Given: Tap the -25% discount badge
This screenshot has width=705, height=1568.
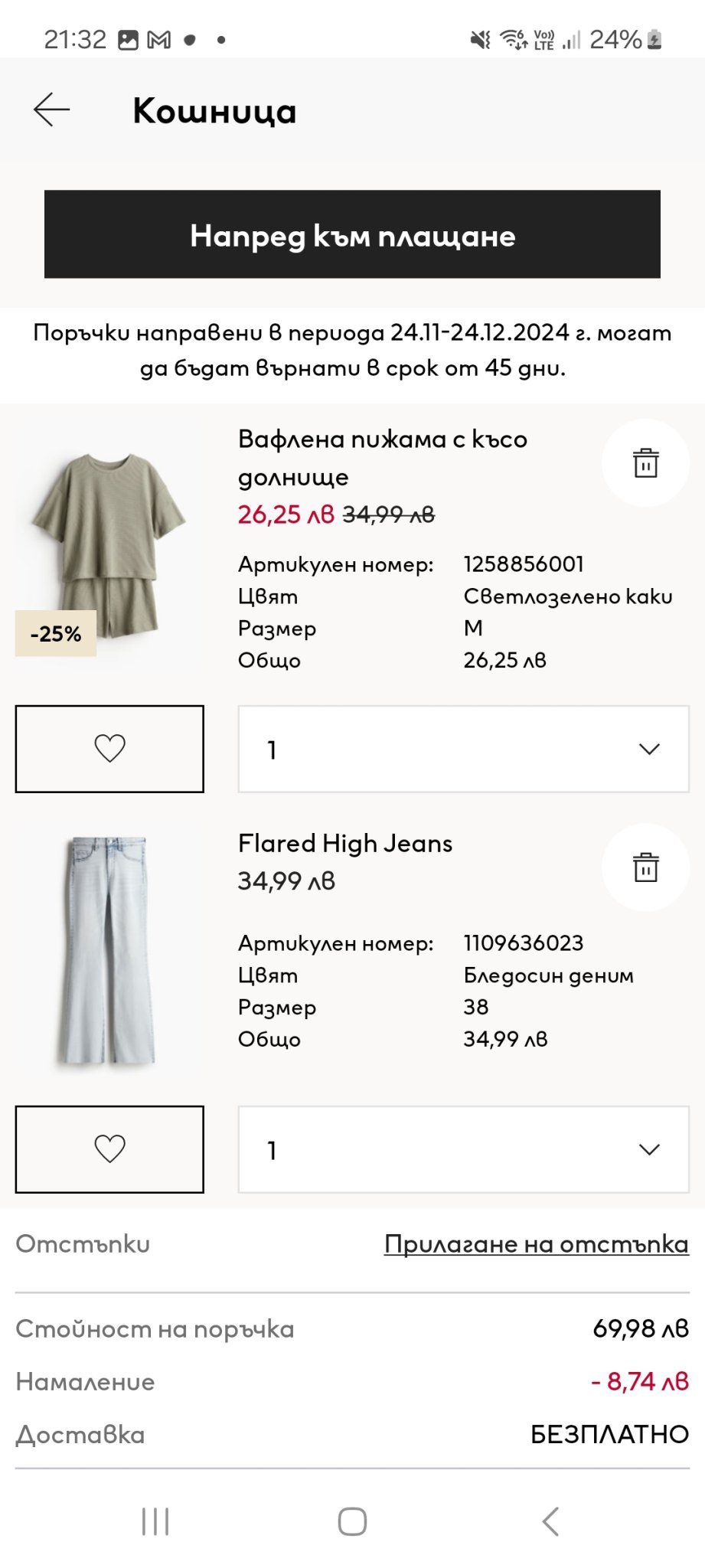Looking at the screenshot, I should pyautogui.click(x=56, y=633).
